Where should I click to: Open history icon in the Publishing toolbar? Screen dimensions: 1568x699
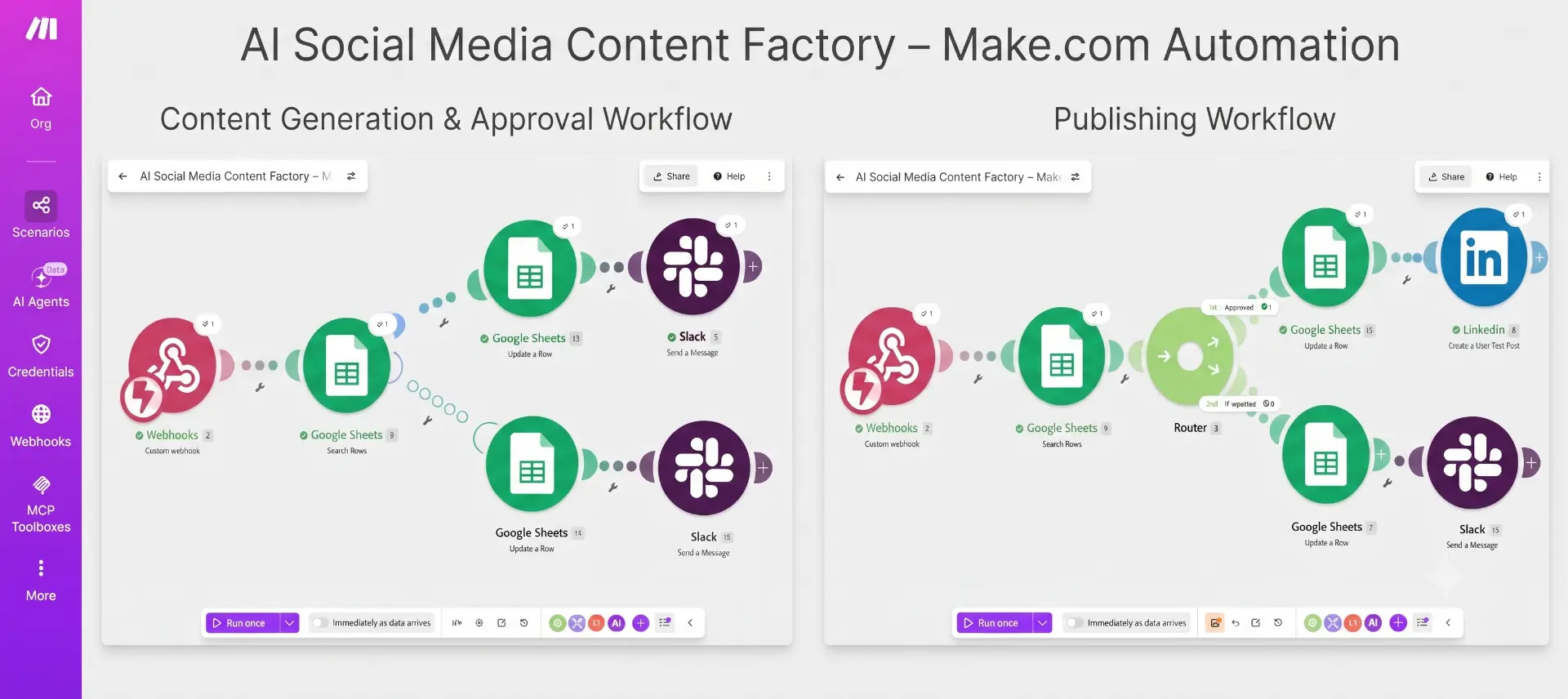1278,623
